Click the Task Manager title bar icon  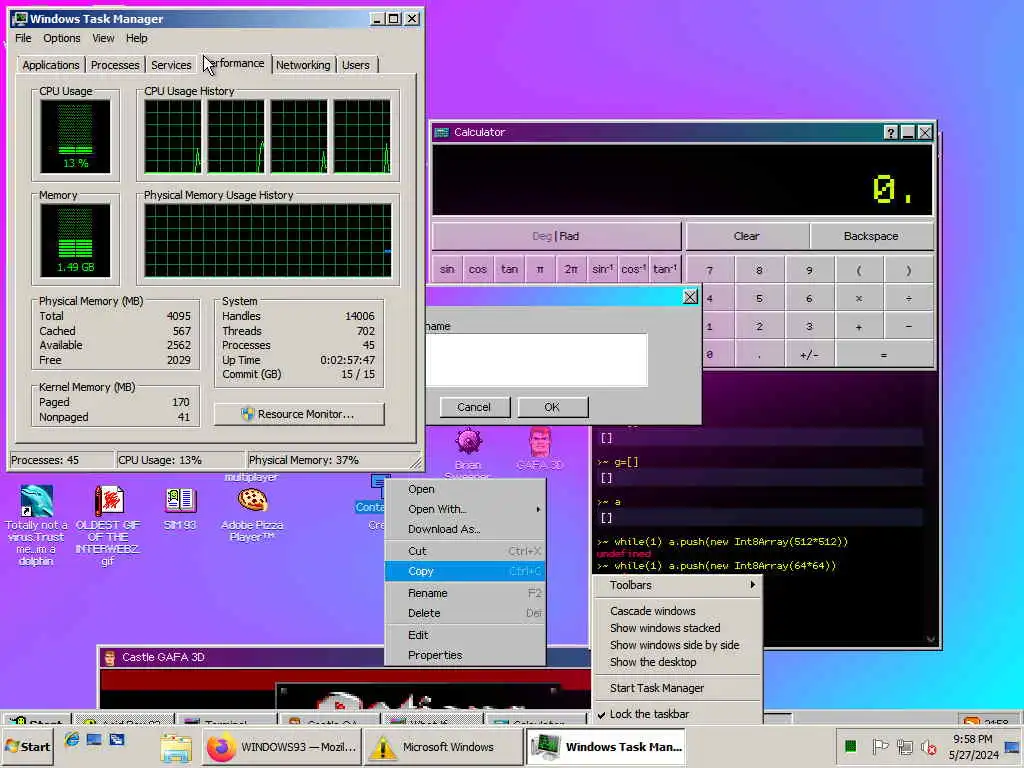pos(20,19)
